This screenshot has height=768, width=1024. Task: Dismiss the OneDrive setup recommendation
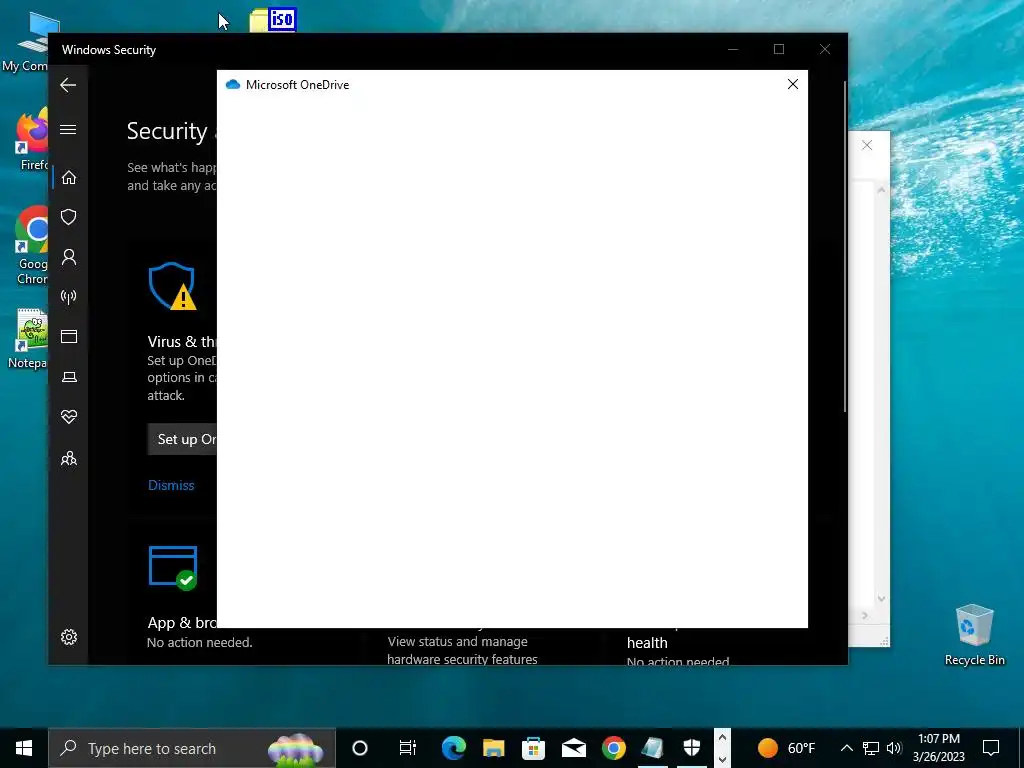tap(171, 485)
